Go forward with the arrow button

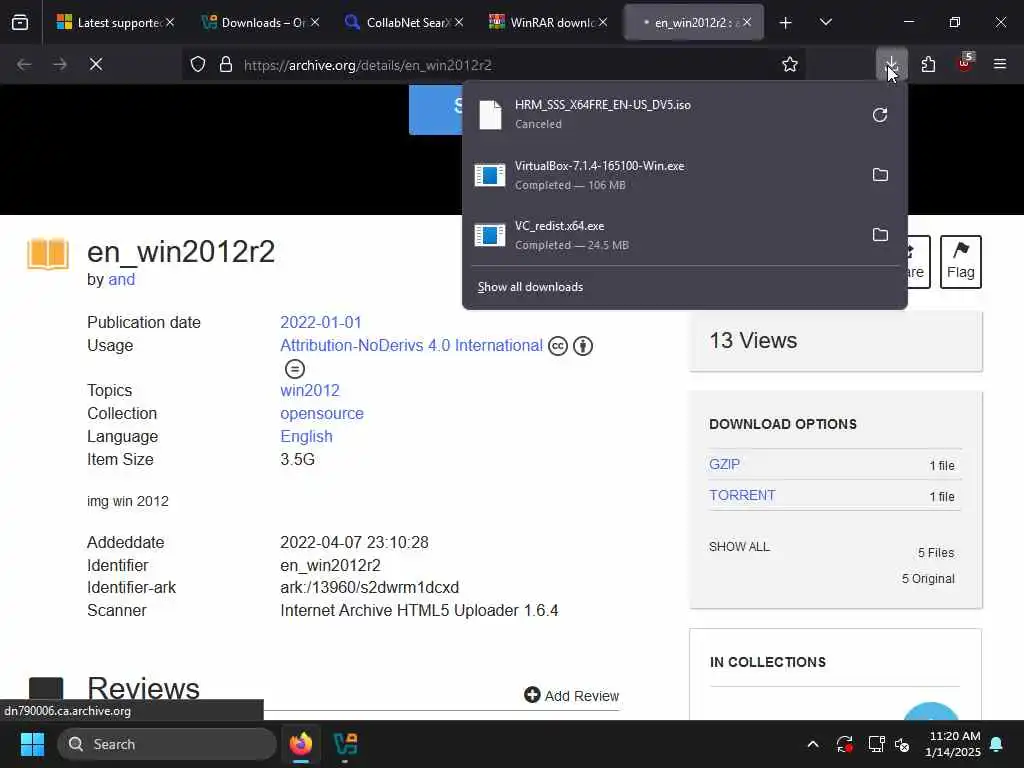(x=59, y=65)
